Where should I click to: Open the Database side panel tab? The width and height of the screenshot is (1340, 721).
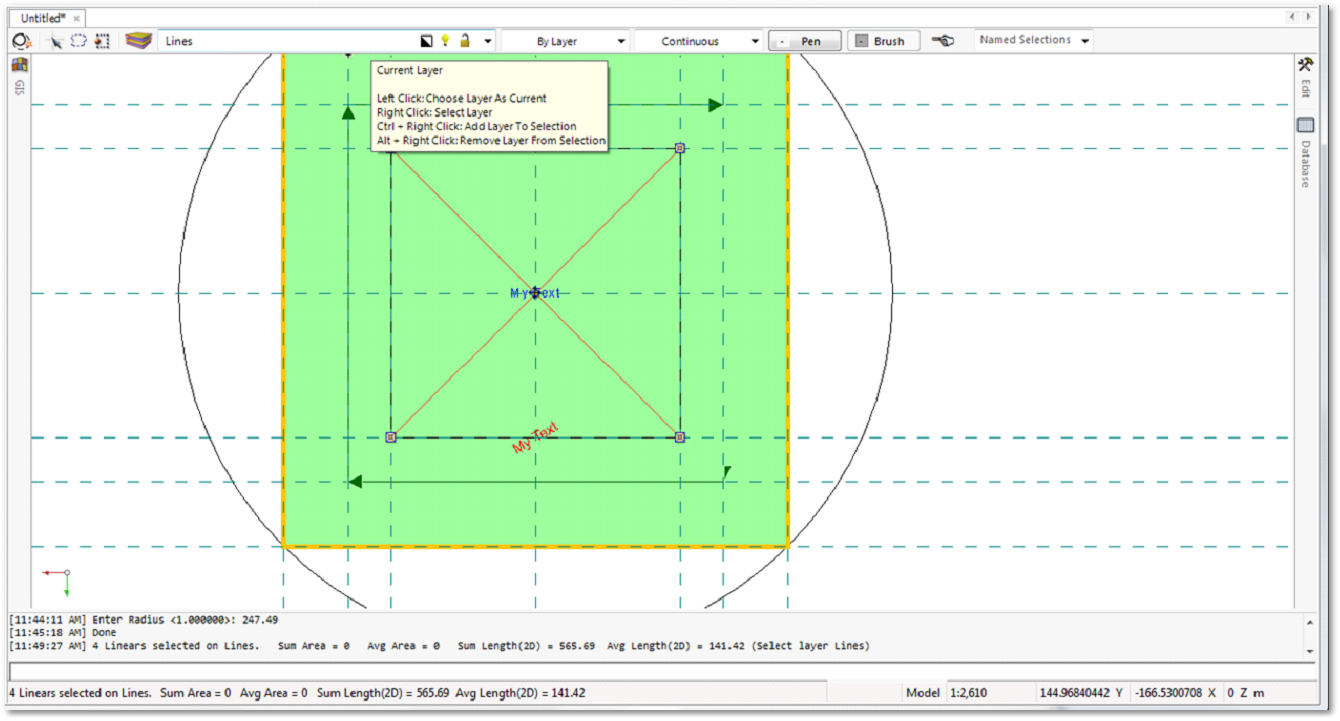click(x=1305, y=163)
